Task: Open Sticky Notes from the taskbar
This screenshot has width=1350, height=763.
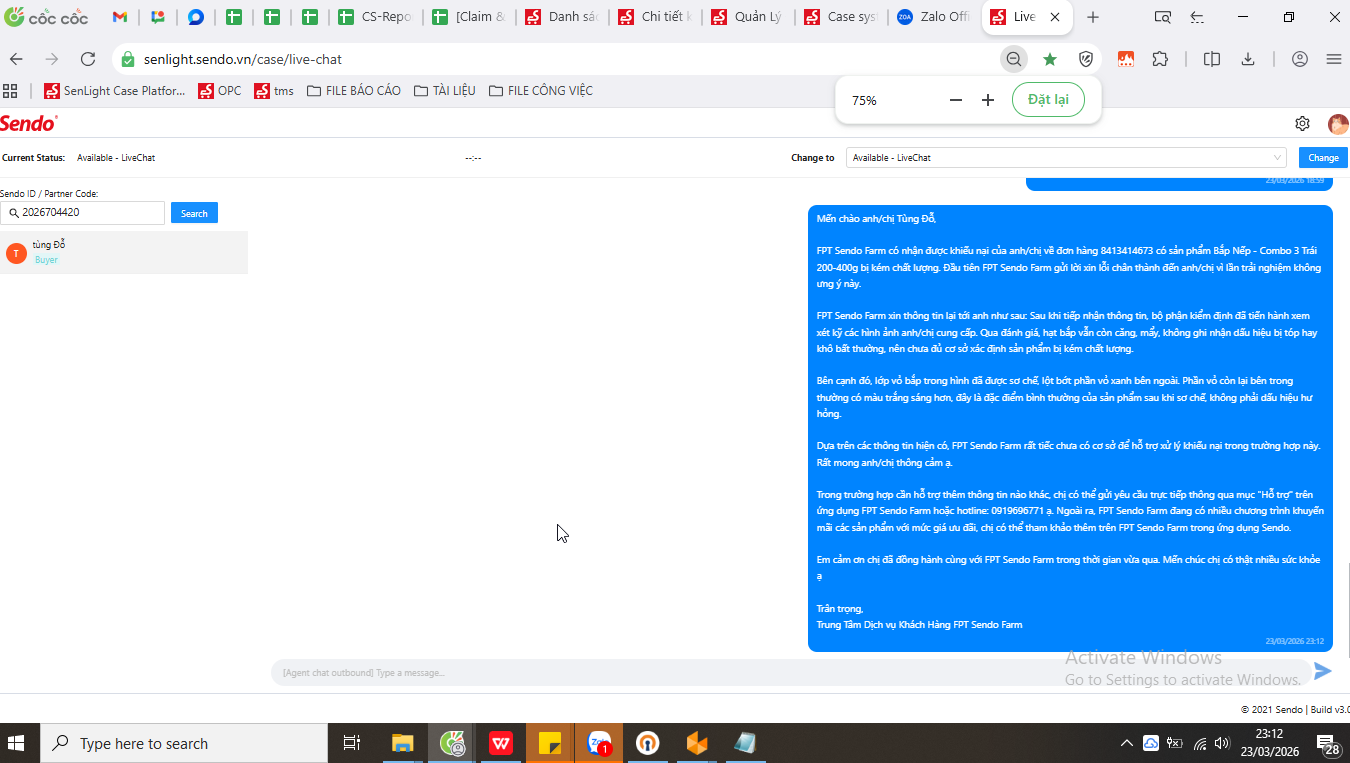Action: [x=550, y=743]
